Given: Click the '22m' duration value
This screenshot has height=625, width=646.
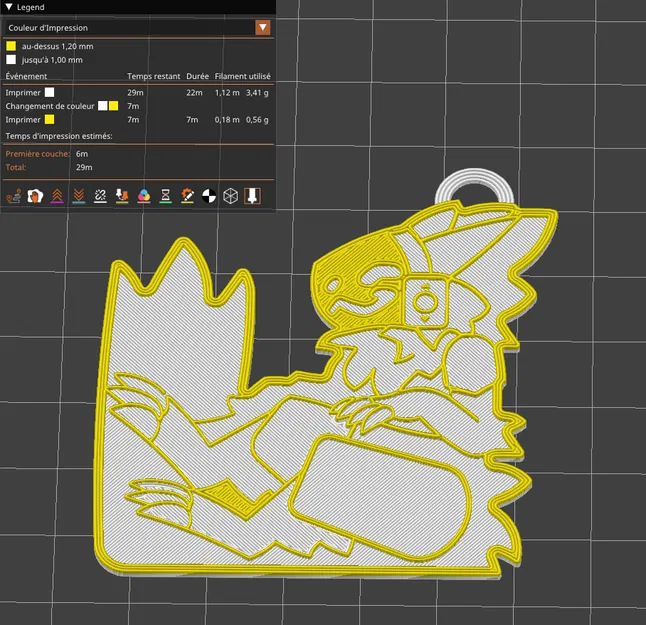Looking at the screenshot, I should pyautogui.click(x=194, y=93).
